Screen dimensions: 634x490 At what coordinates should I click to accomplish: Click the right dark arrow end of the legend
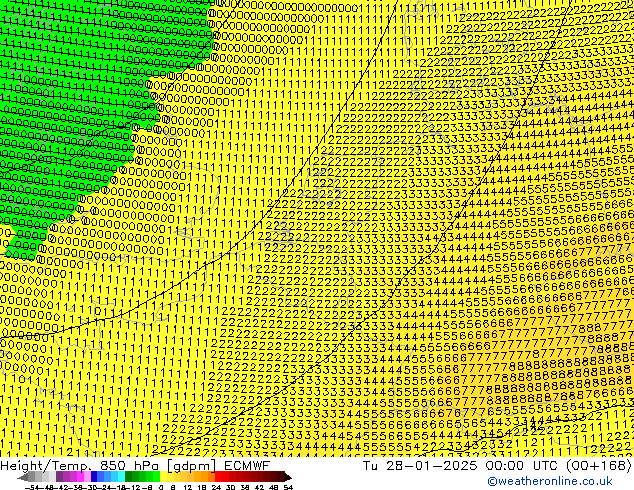287,477
